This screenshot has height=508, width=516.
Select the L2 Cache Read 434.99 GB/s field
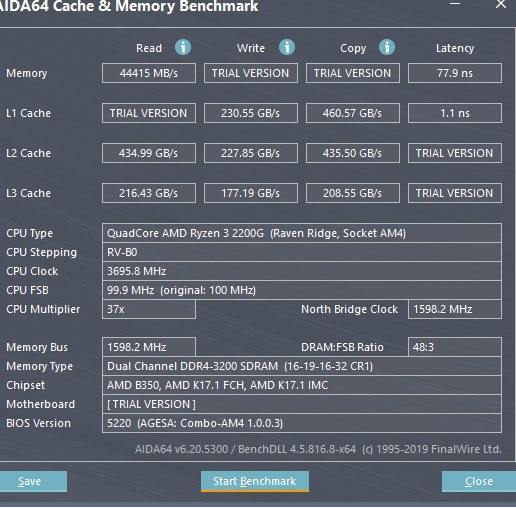coord(149,153)
